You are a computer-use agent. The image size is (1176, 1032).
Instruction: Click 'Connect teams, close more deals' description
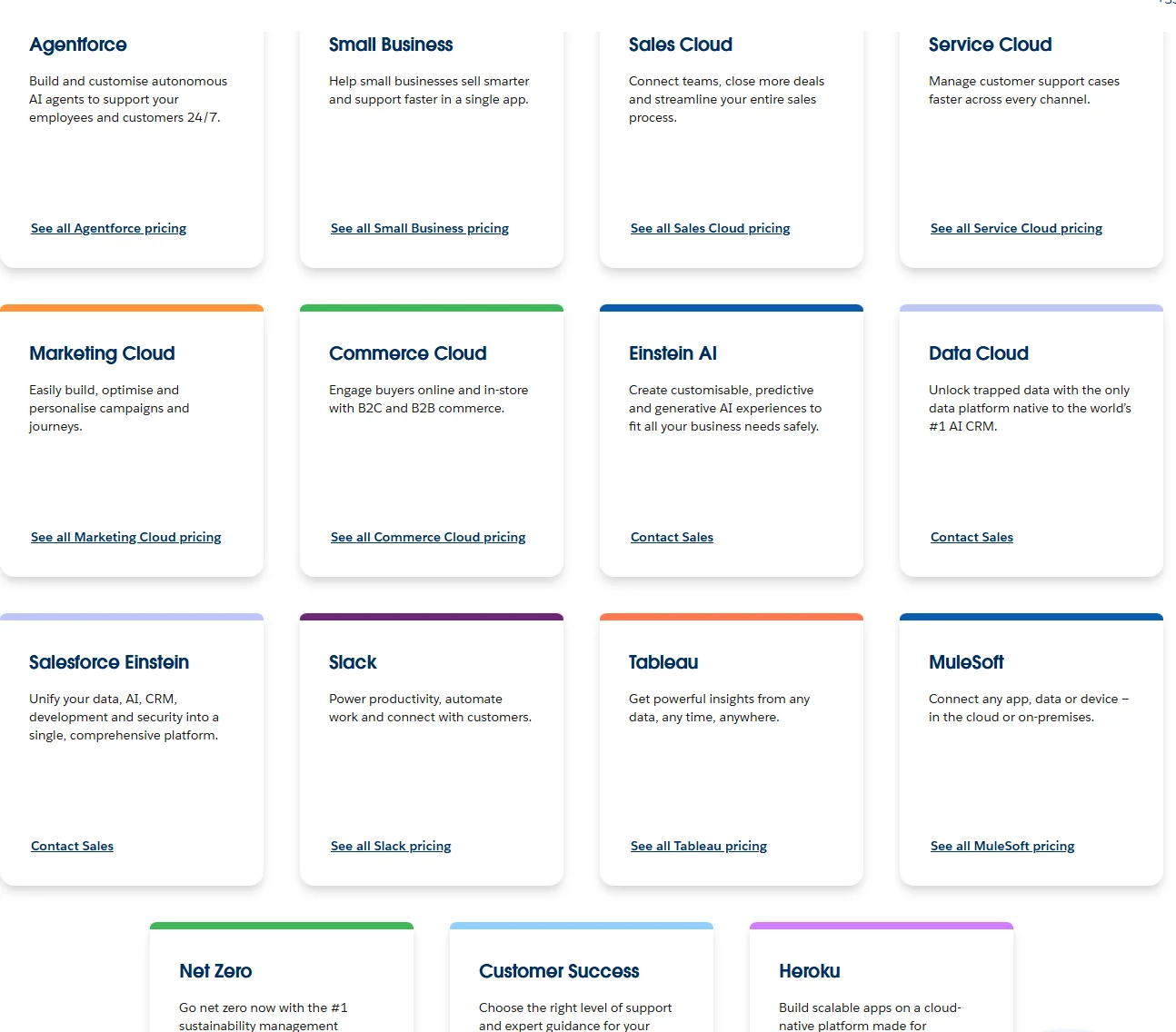727,99
